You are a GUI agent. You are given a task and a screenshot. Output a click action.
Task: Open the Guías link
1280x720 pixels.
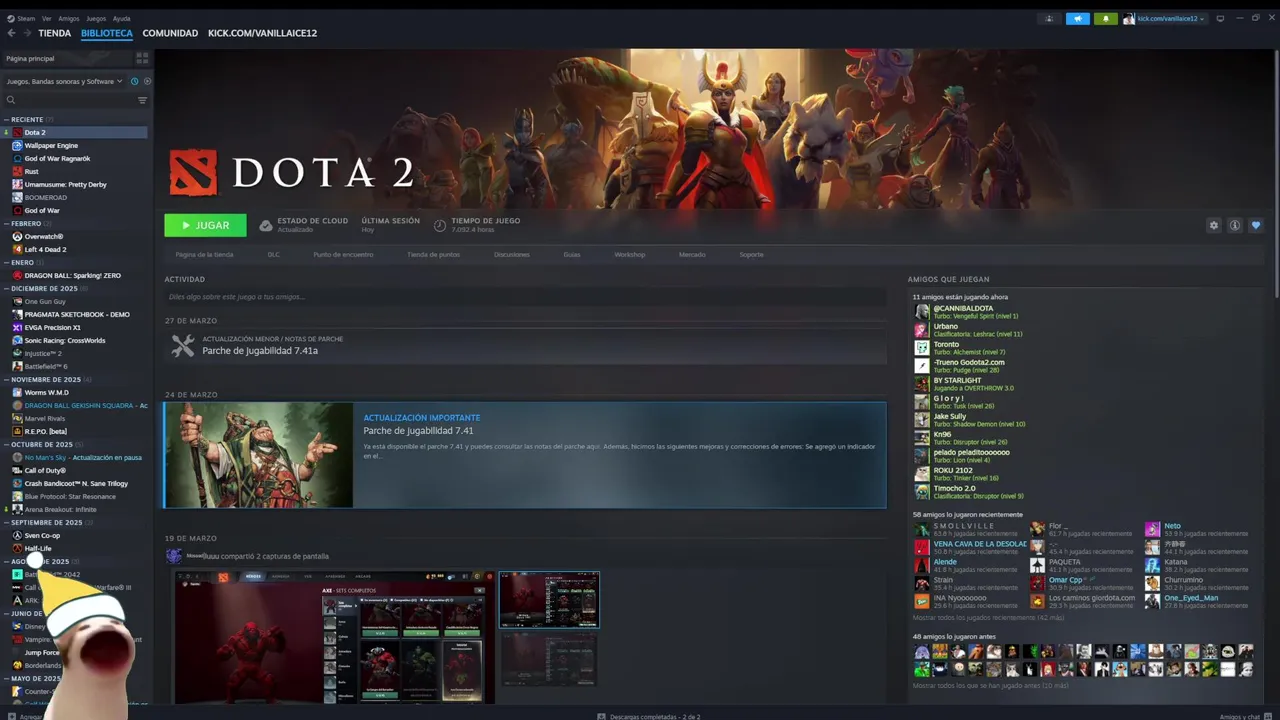[x=572, y=254]
